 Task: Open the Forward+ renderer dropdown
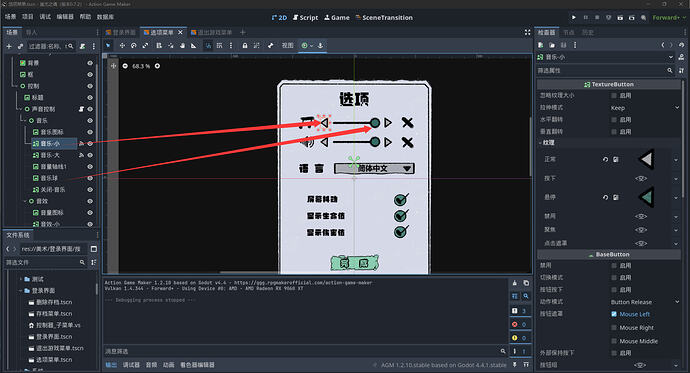click(x=668, y=18)
